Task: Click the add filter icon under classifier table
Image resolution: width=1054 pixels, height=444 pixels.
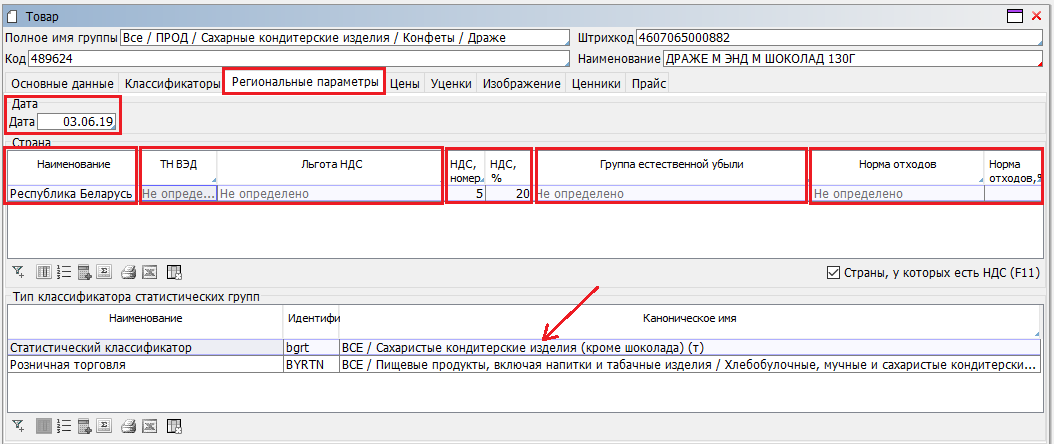Action: (x=17, y=426)
